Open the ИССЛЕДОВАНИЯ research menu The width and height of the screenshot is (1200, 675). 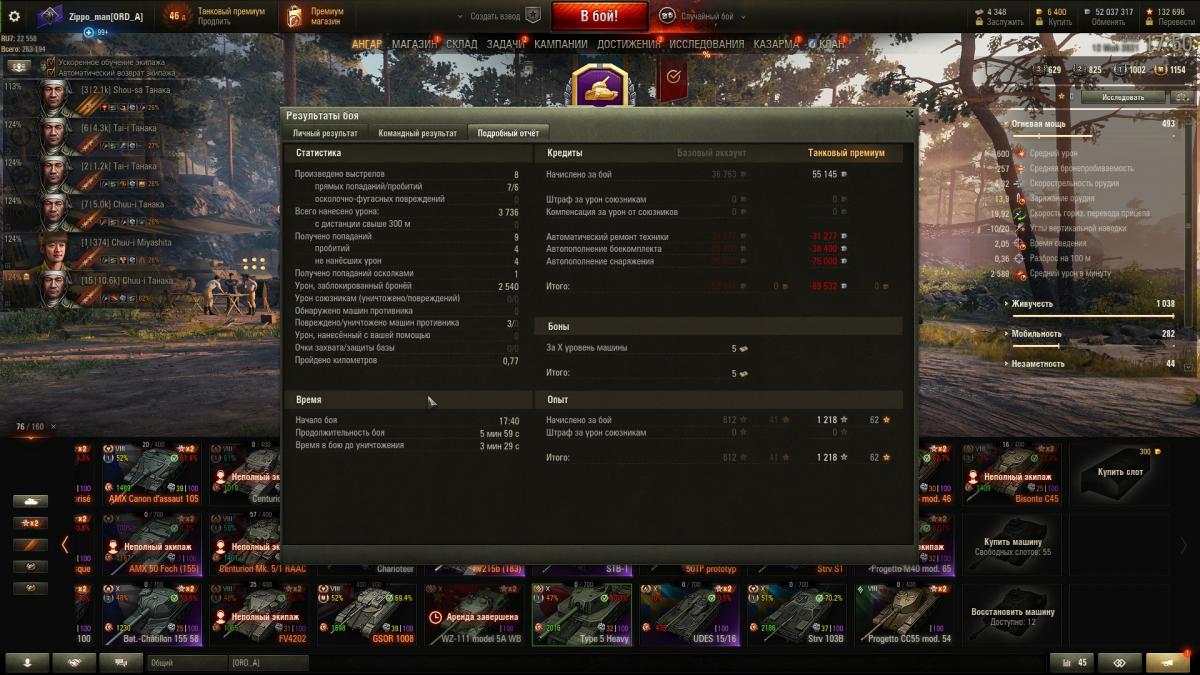[707, 44]
